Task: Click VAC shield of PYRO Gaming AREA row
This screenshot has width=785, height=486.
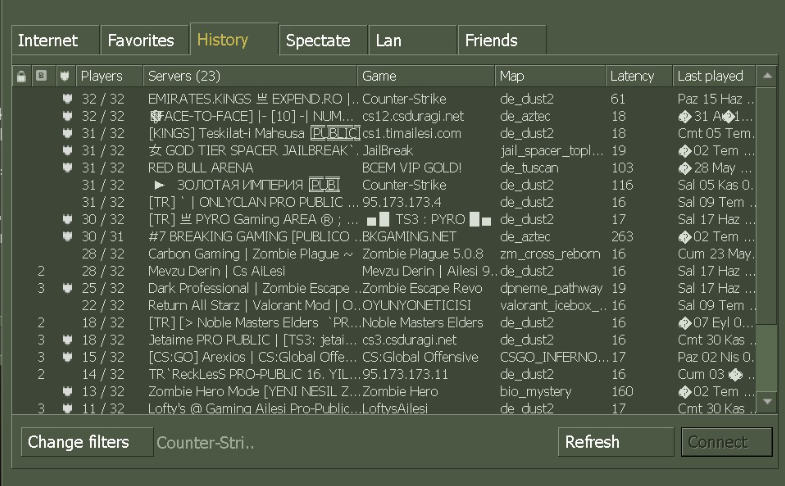Action: click(x=67, y=219)
